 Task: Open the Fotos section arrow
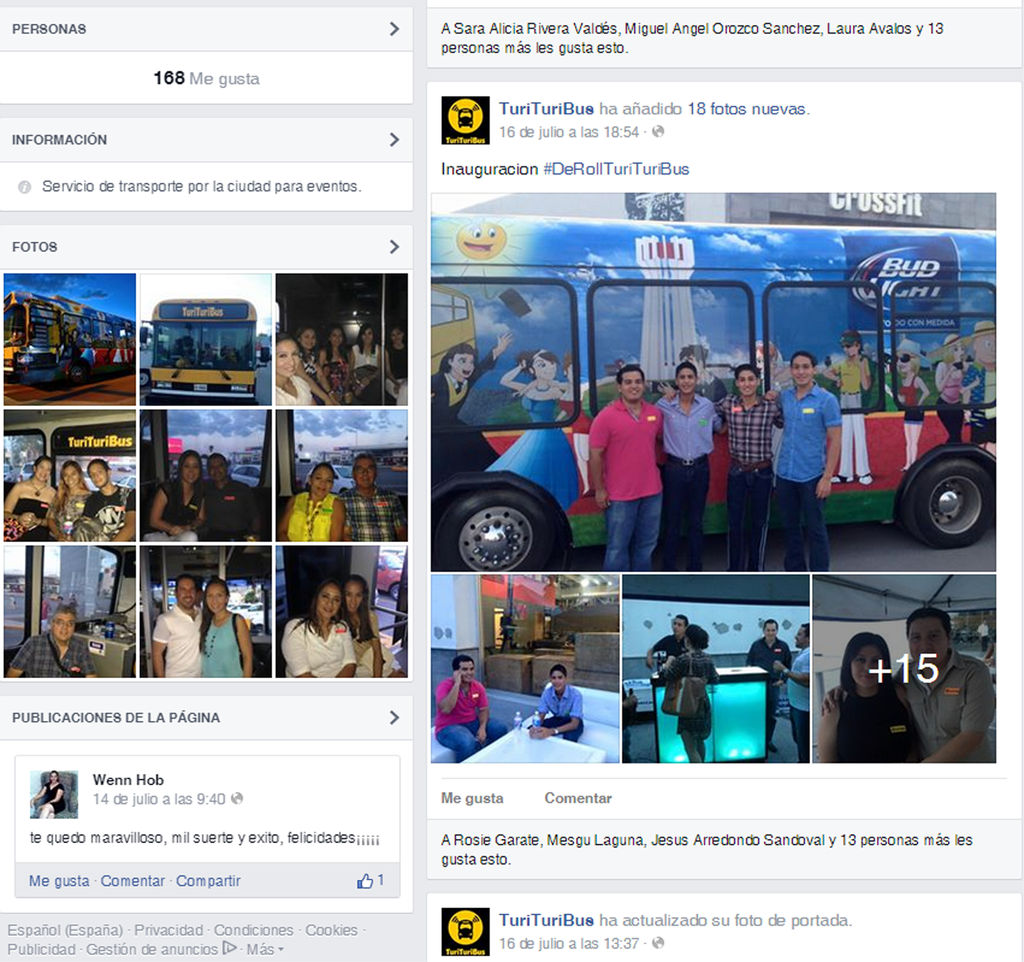click(x=394, y=246)
